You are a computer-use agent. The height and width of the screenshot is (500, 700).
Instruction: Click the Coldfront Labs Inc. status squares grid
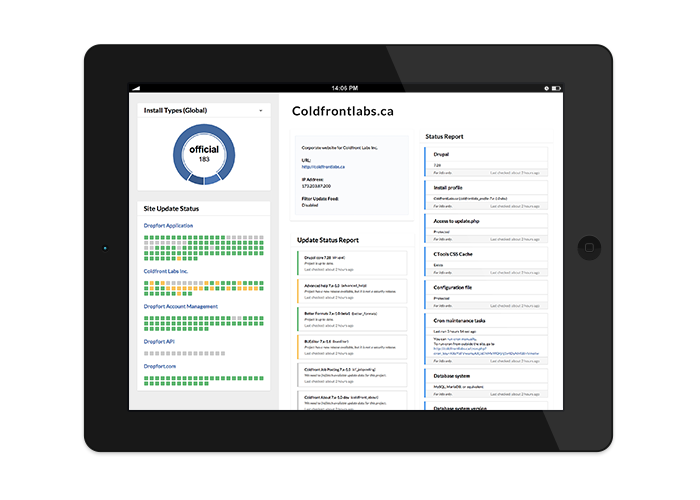point(204,288)
